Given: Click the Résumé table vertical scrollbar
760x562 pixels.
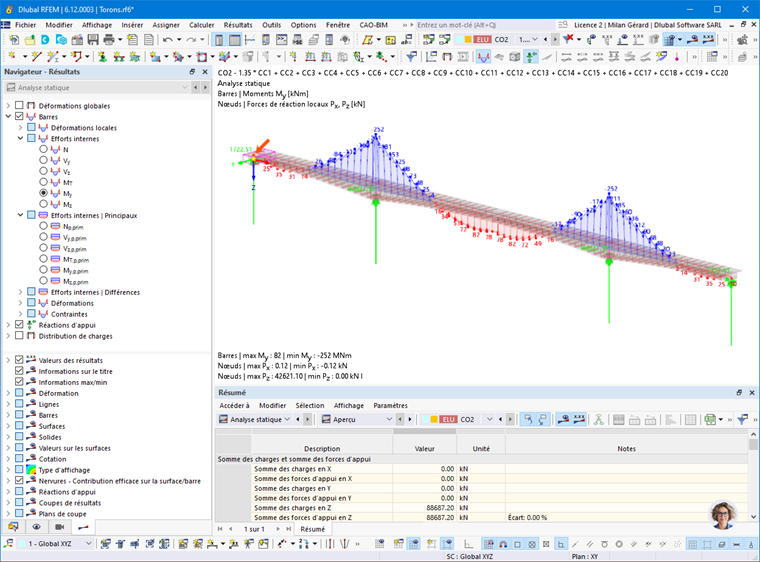Looking at the screenshot, I should click(x=753, y=475).
